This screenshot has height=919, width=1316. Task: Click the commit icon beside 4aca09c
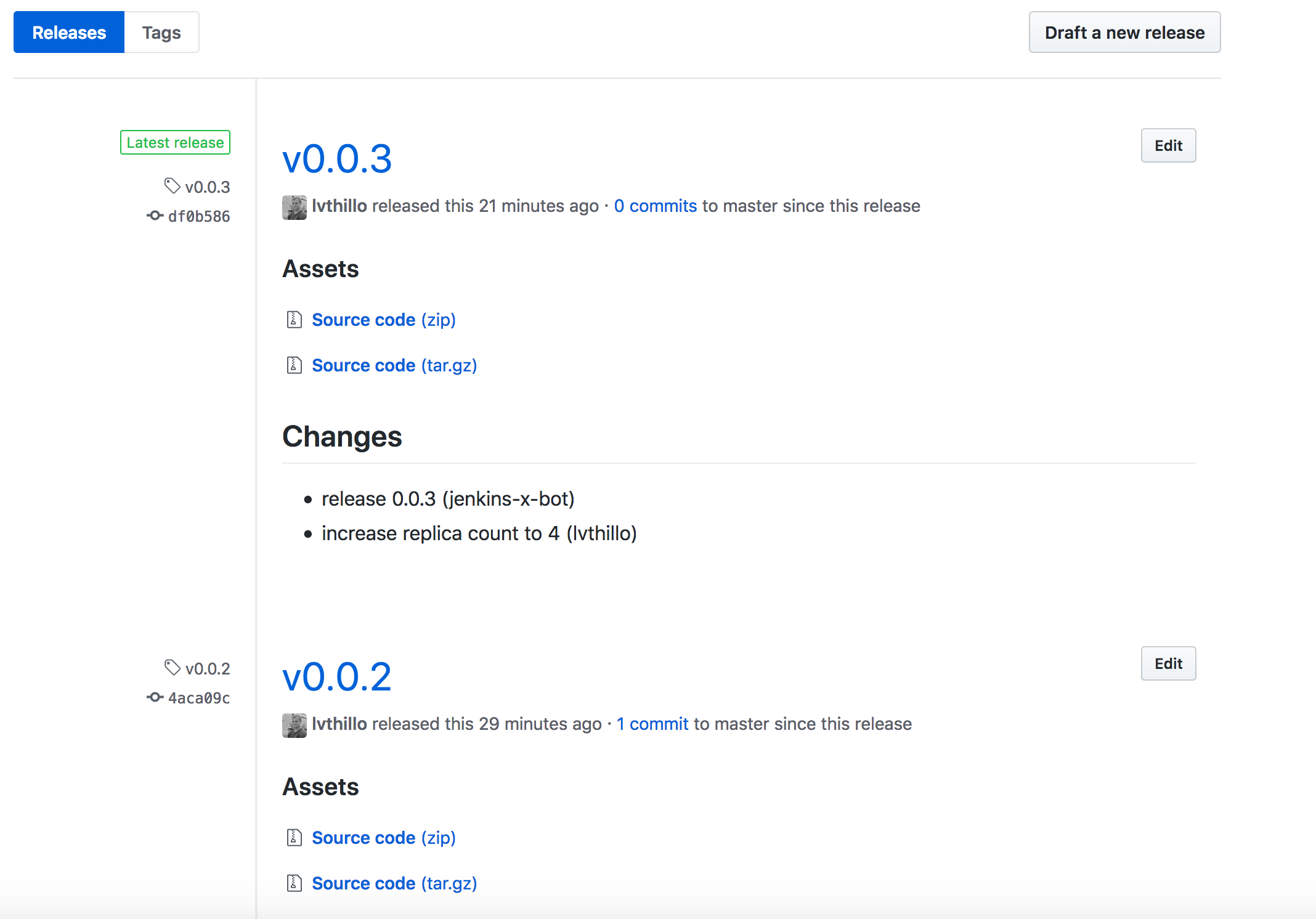(x=155, y=697)
